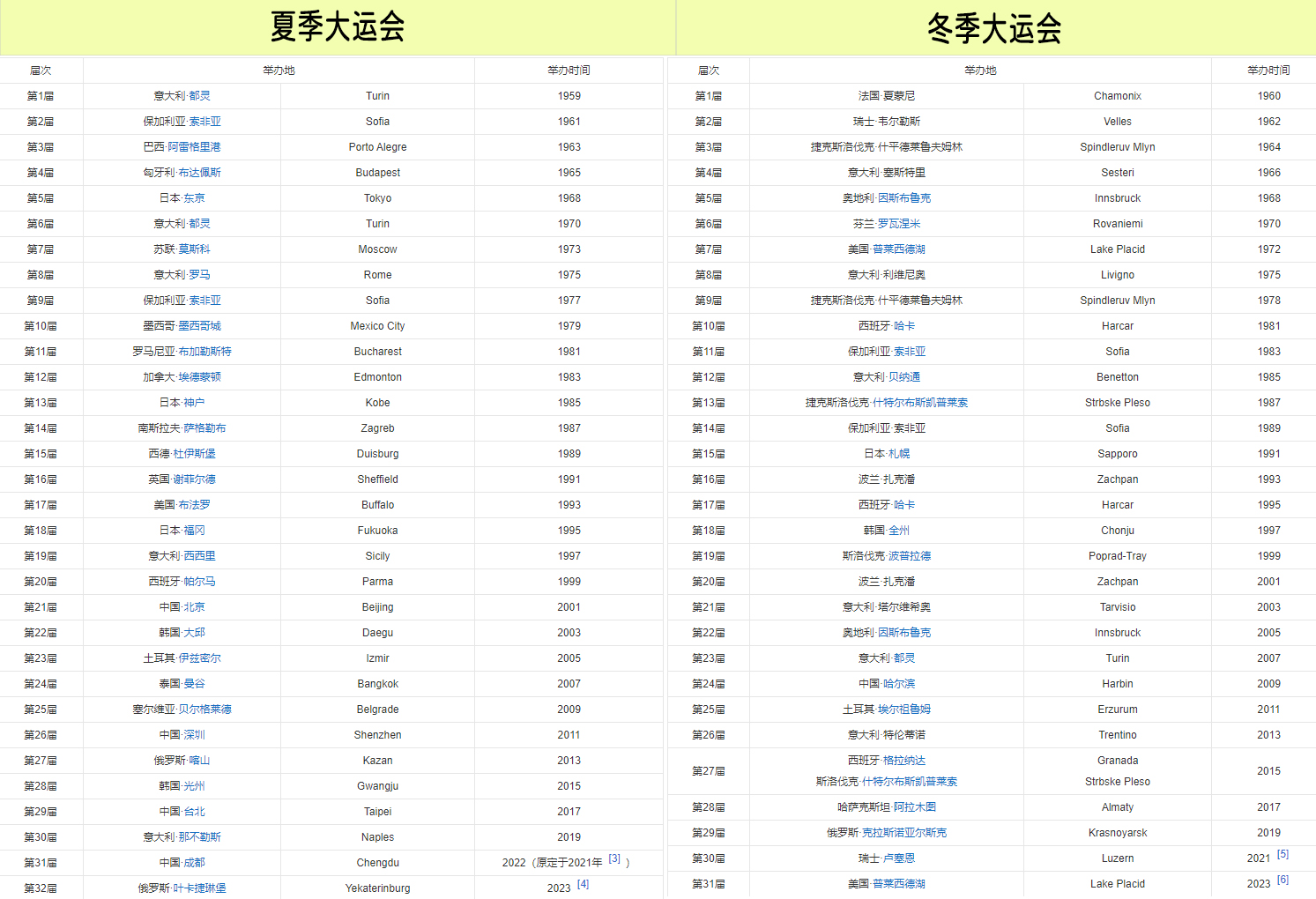Click the 阿拉木图 link
Viewport: 1316px width, 899px height.
(915, 807)
